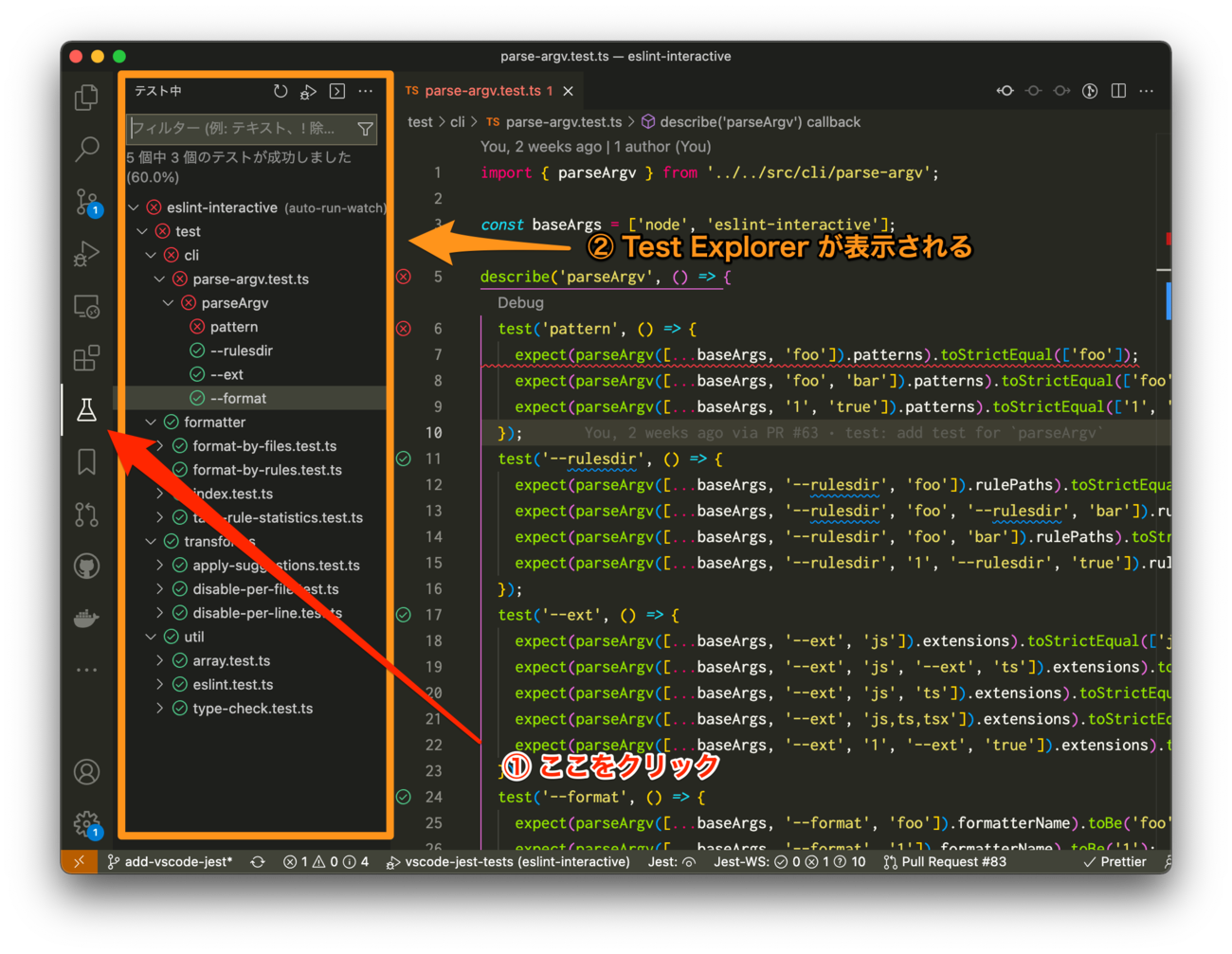Collapse the cli folder node
1232x954 pixels.
pyautogui.click(x=151, y=255)
